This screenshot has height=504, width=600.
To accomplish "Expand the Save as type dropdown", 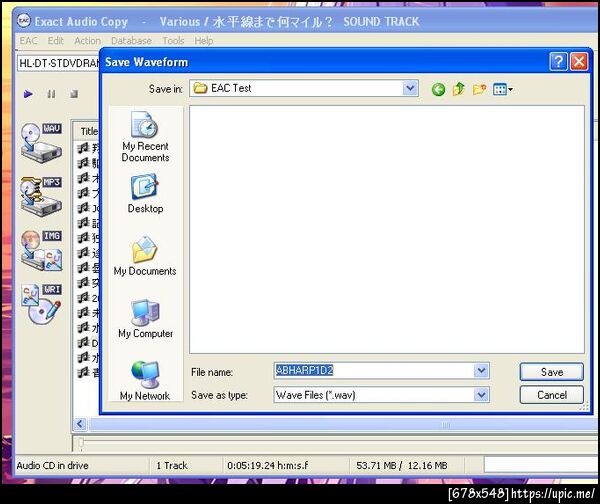I will pos(481,395).
